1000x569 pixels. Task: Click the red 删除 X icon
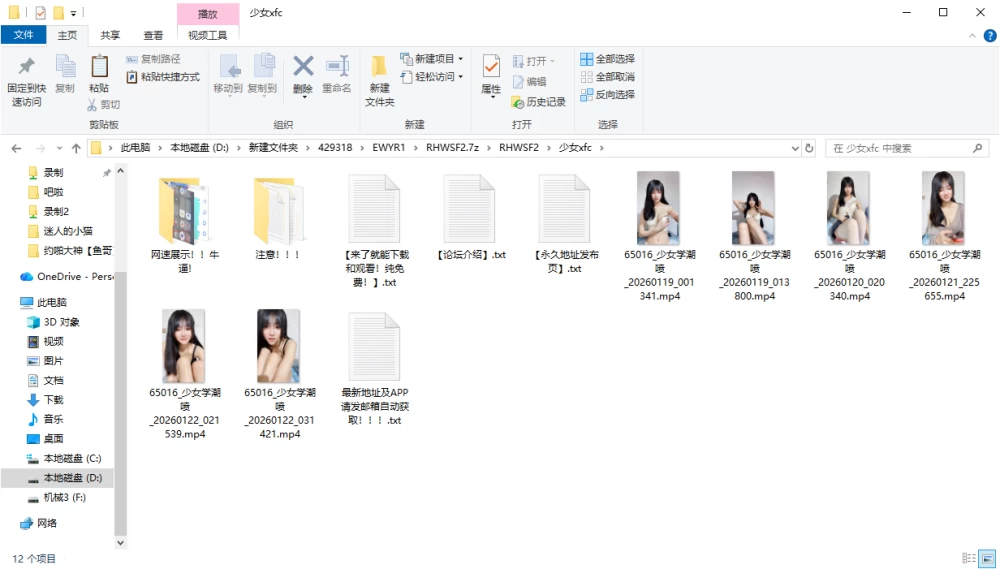[x=303, y=66]
